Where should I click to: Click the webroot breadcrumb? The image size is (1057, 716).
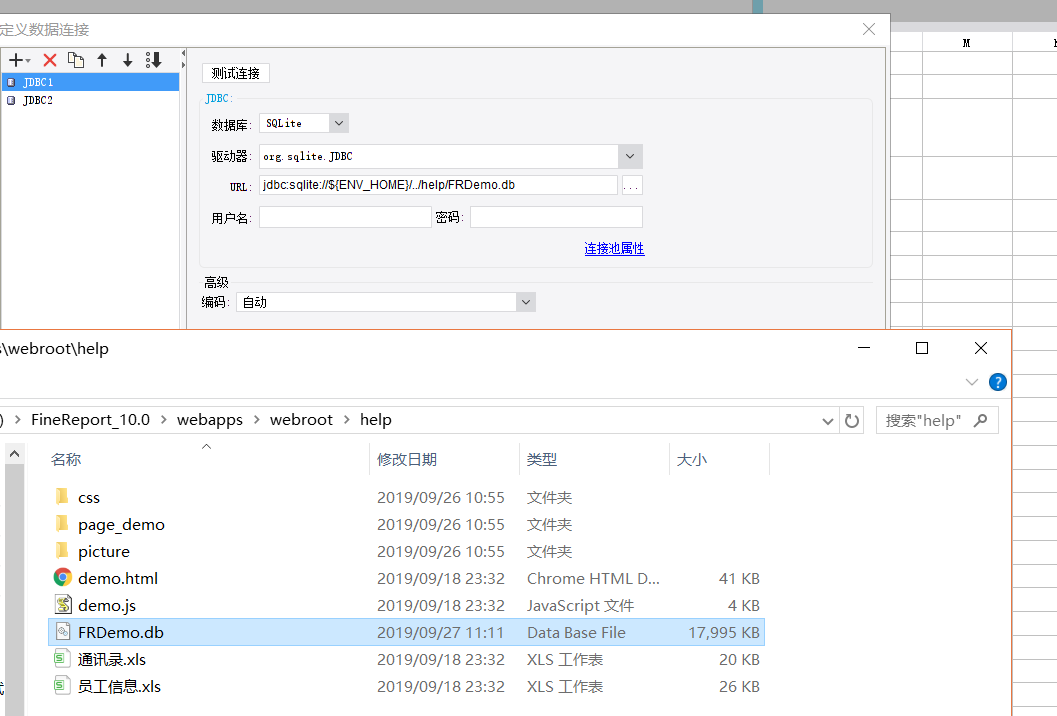coord(301,419)
